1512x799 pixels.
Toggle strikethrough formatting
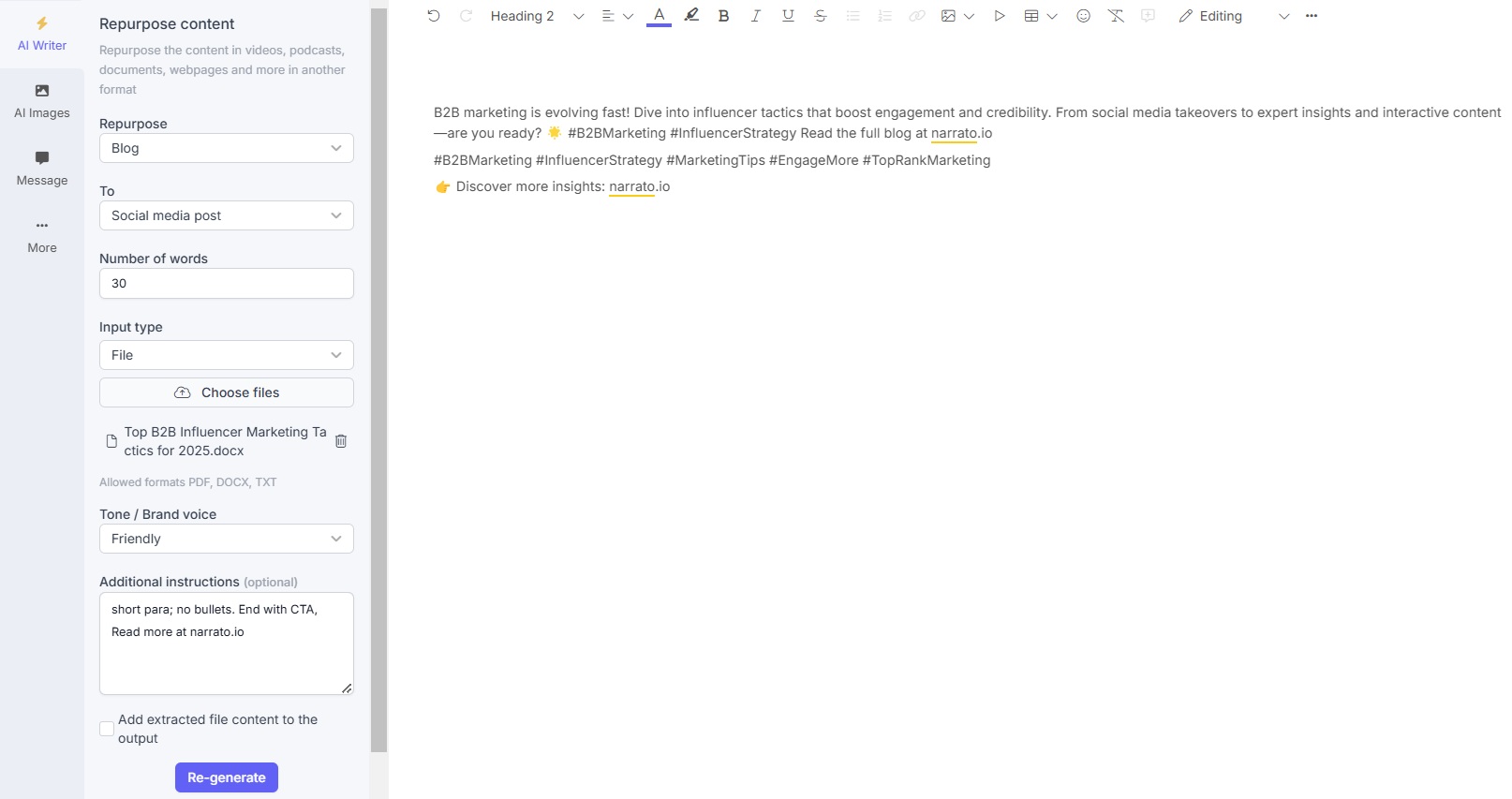click(x=821, y=16)
